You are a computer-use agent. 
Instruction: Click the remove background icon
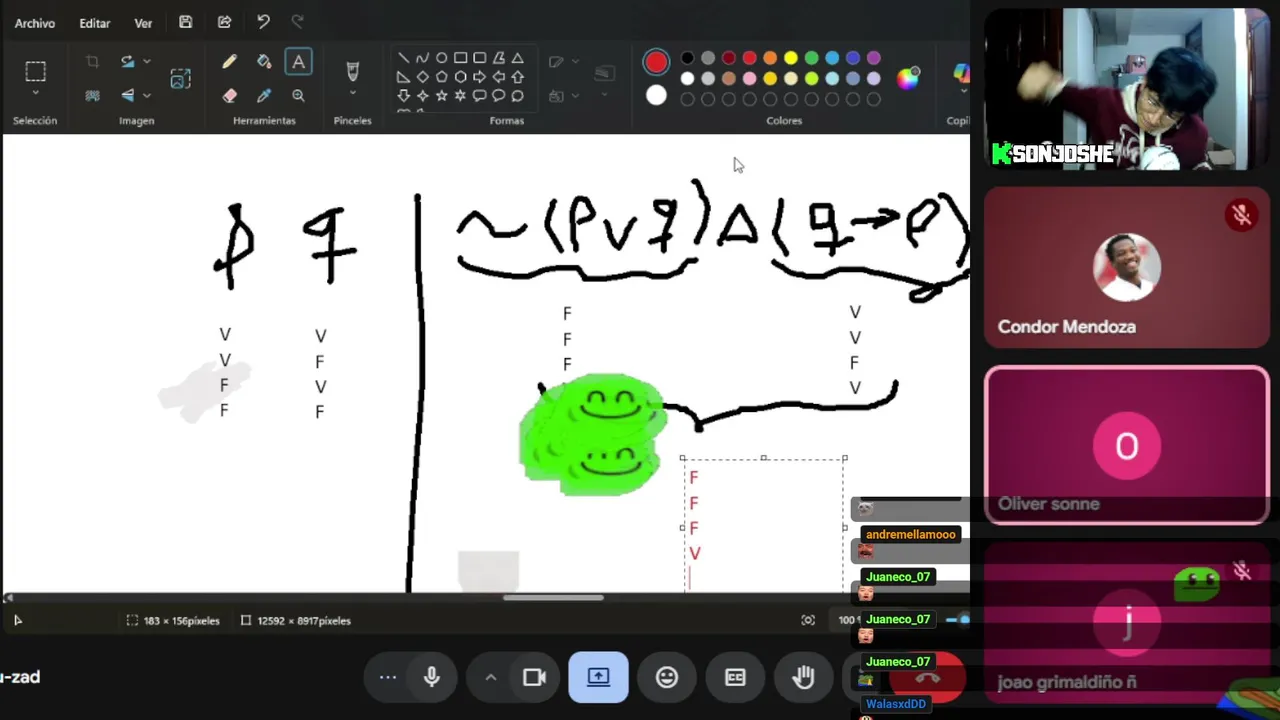coord(92,95)
